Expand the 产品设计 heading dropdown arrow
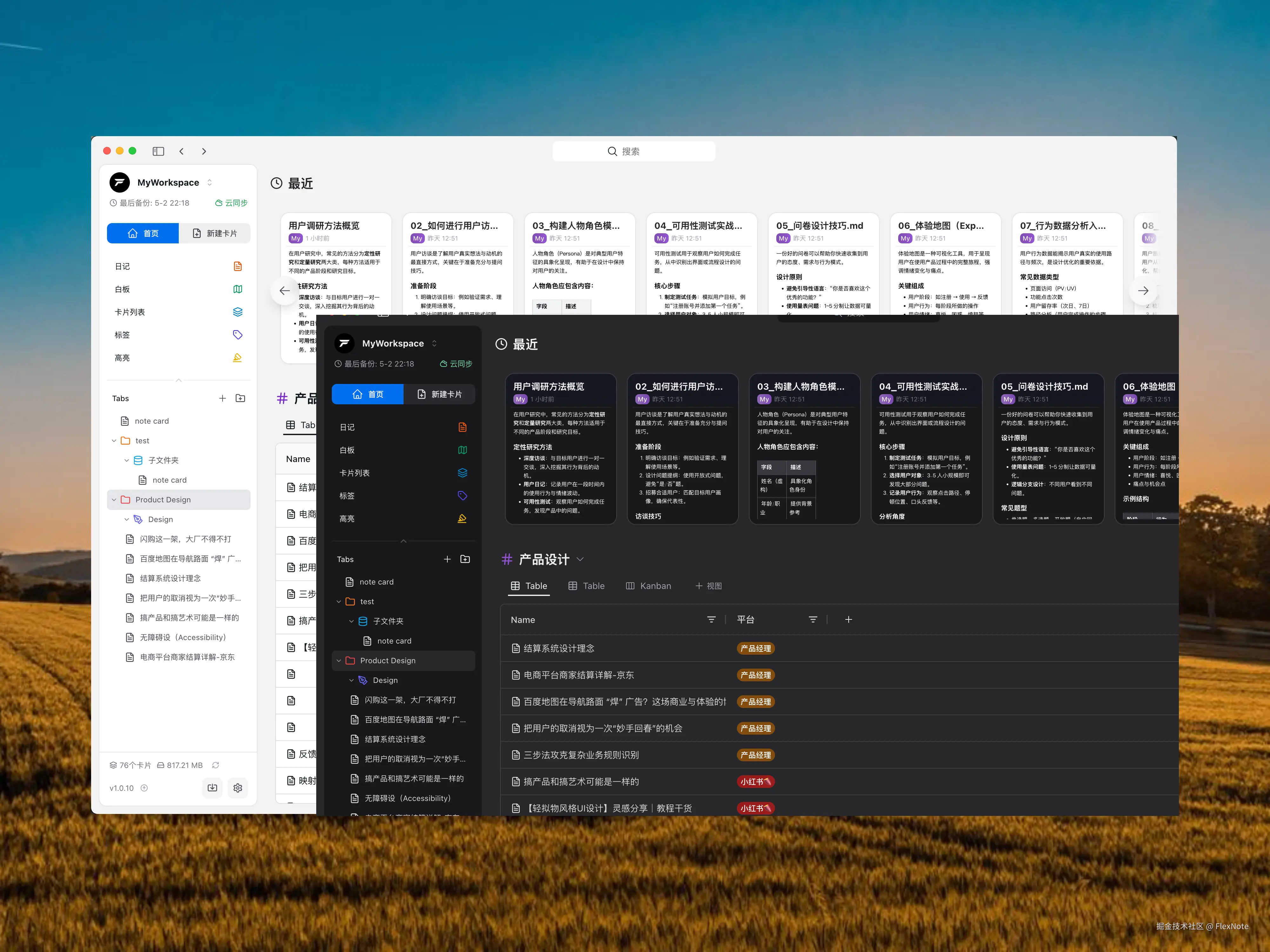This screenshot has height=952, width=1270. coord(580,559)
